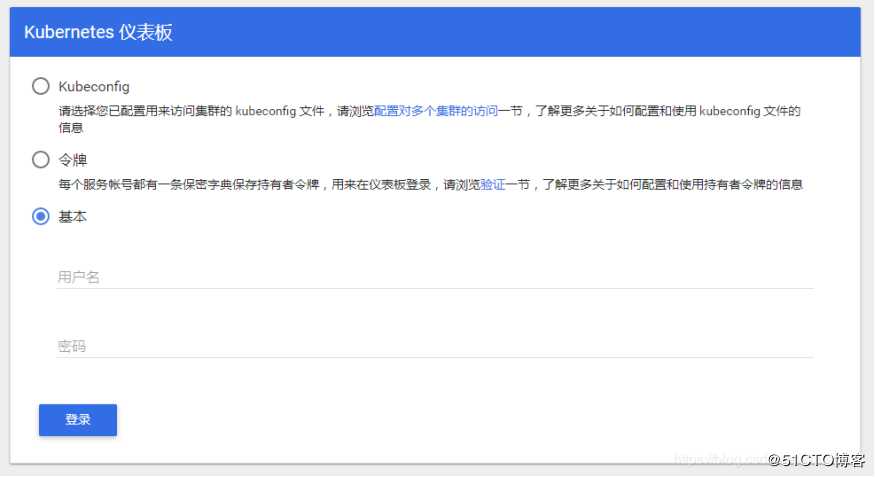Screen dimensions: 875x477
Task: Click the 令牌 option label
Action: [x=73, y=160]
